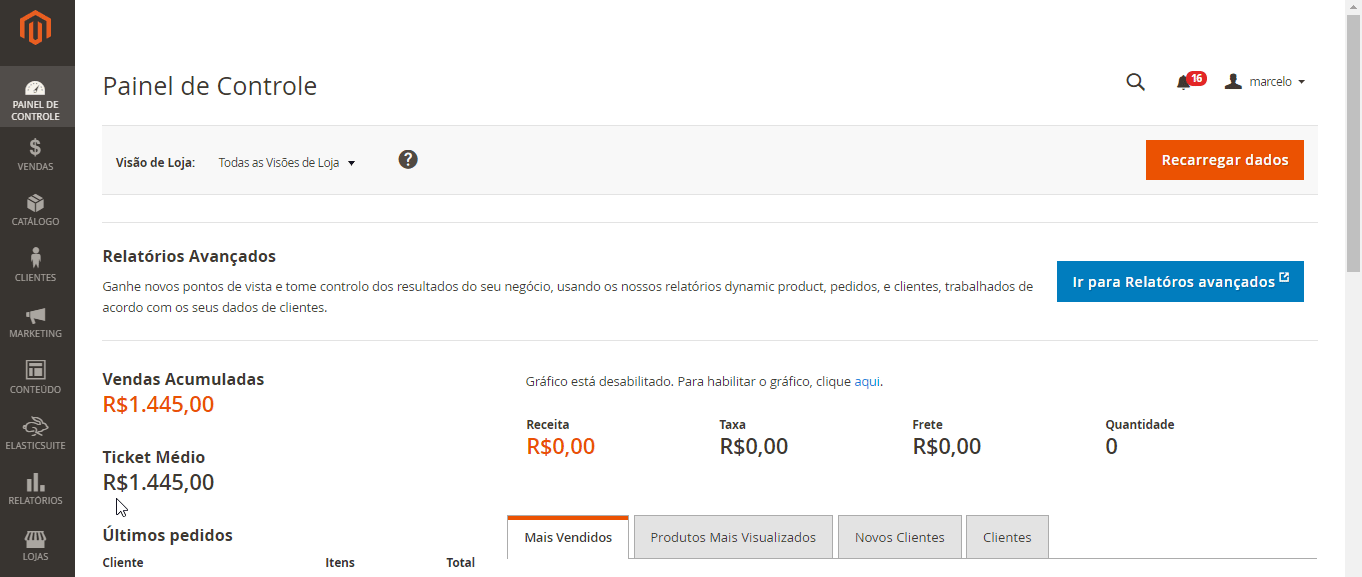This screenshot has height=577, width=1362.
Task: Switch to the Novos Clientes tab
Action: 900,537
